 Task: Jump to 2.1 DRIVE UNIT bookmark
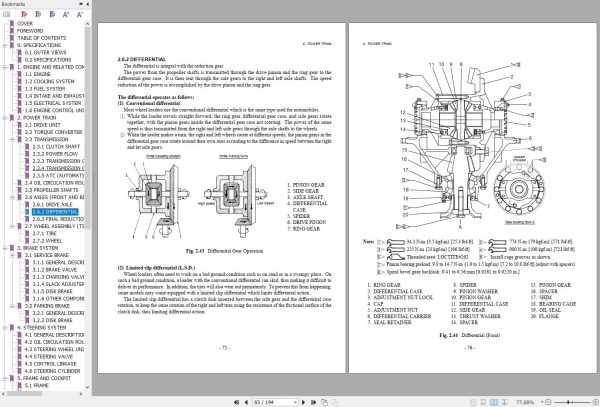[42, 125]
